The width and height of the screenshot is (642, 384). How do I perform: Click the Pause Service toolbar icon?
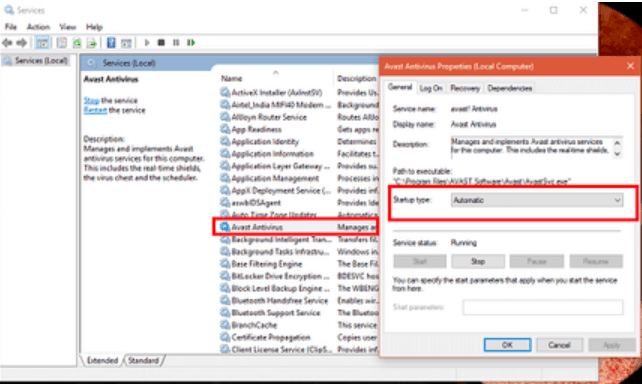click(176, 42)
